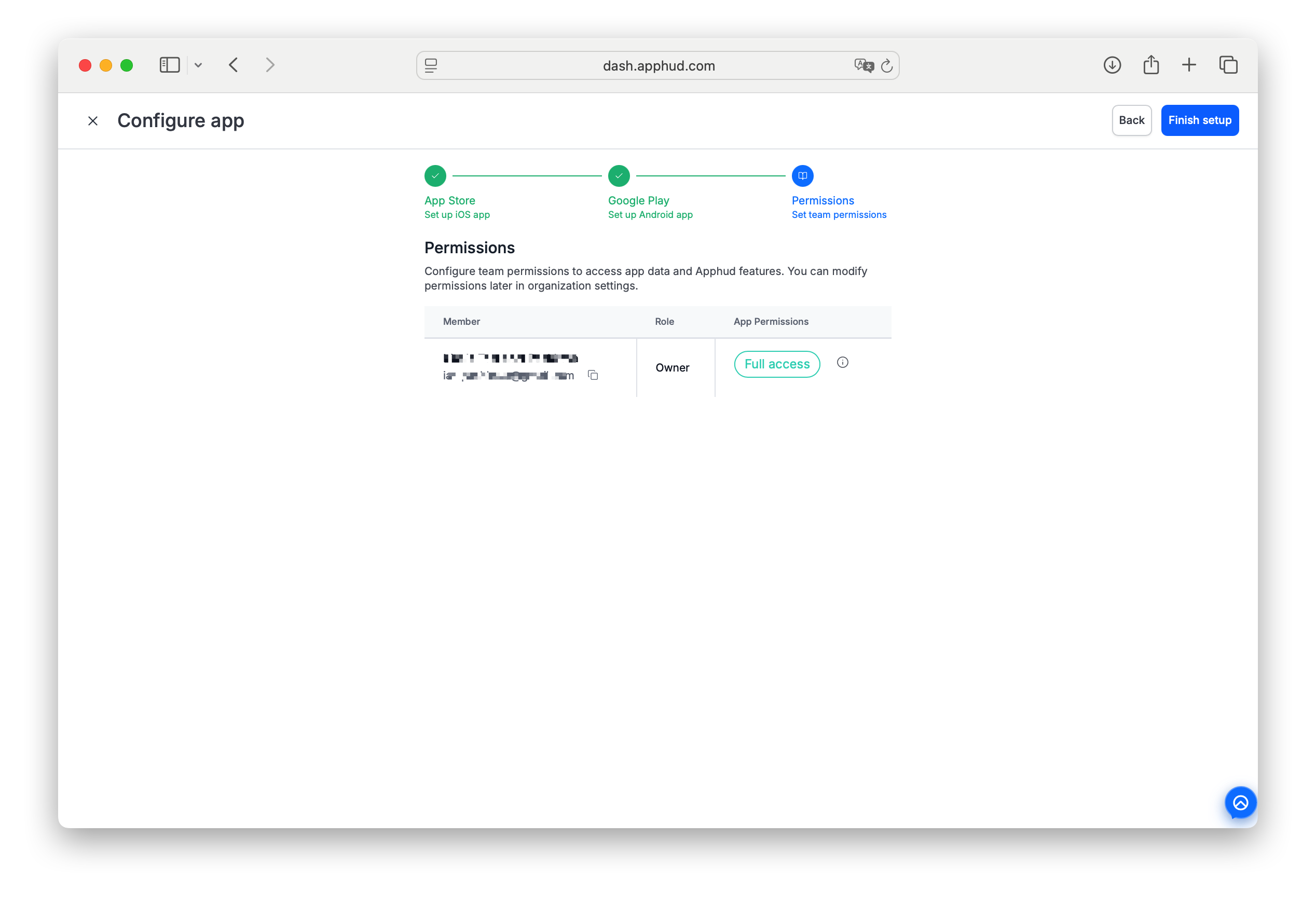
Task: Close the Configure app dialog with X
Action: pos(92,121)
